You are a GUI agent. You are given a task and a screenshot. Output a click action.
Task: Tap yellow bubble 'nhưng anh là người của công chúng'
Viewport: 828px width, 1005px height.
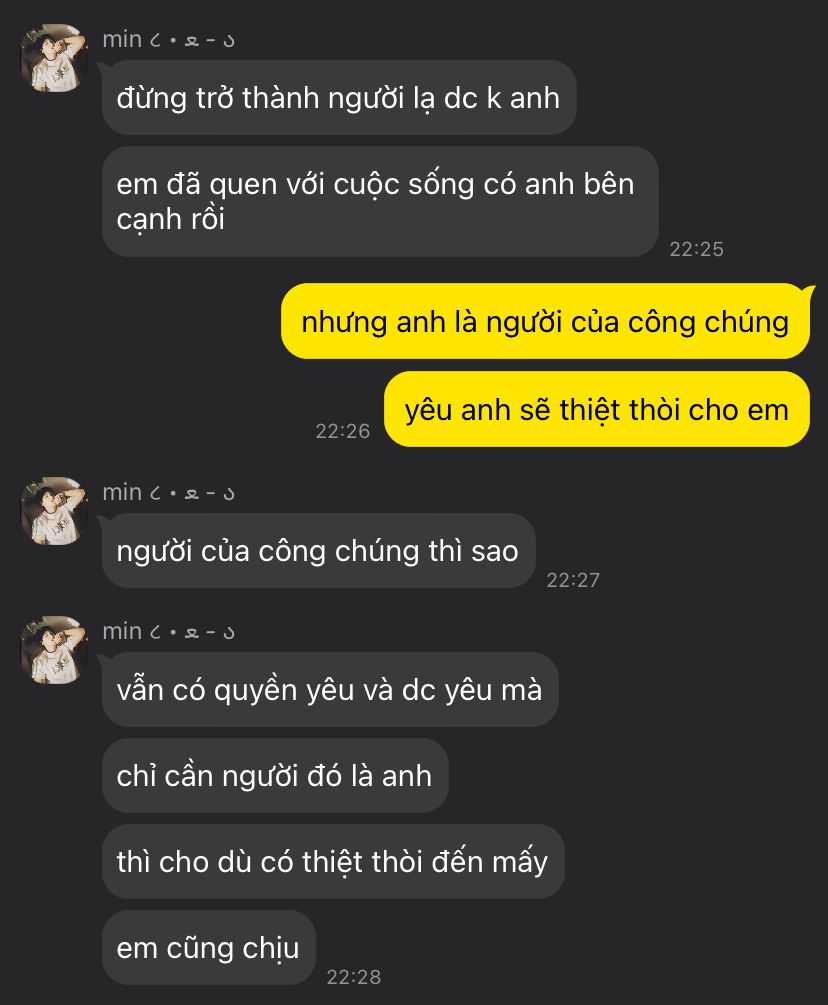(x=545, y=321)
